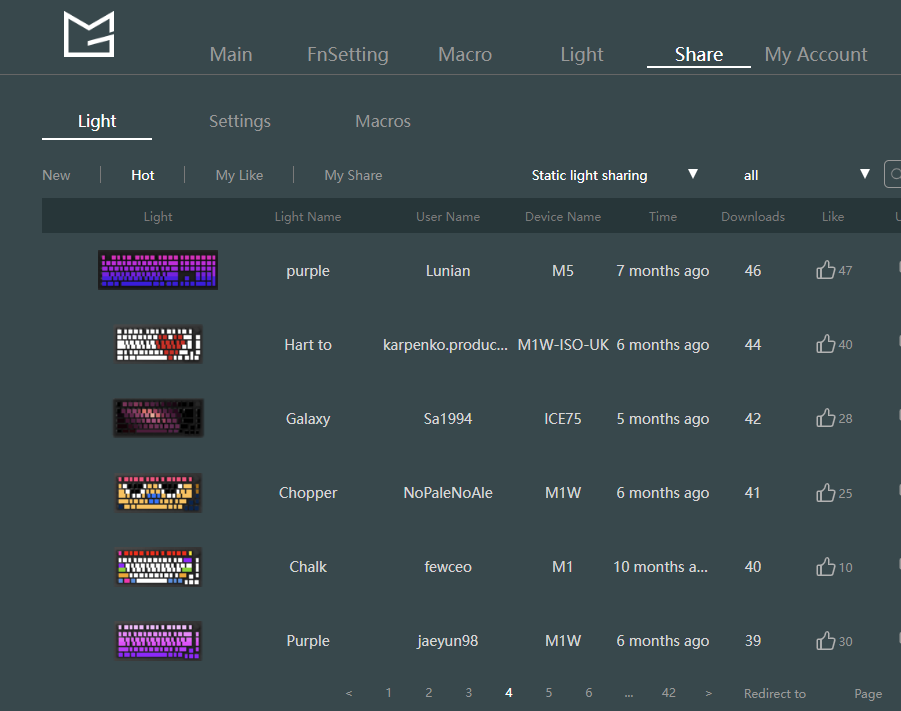Click the User Name column header
Image resolution: width=901 pixels, height=711 pixels.
448,217
